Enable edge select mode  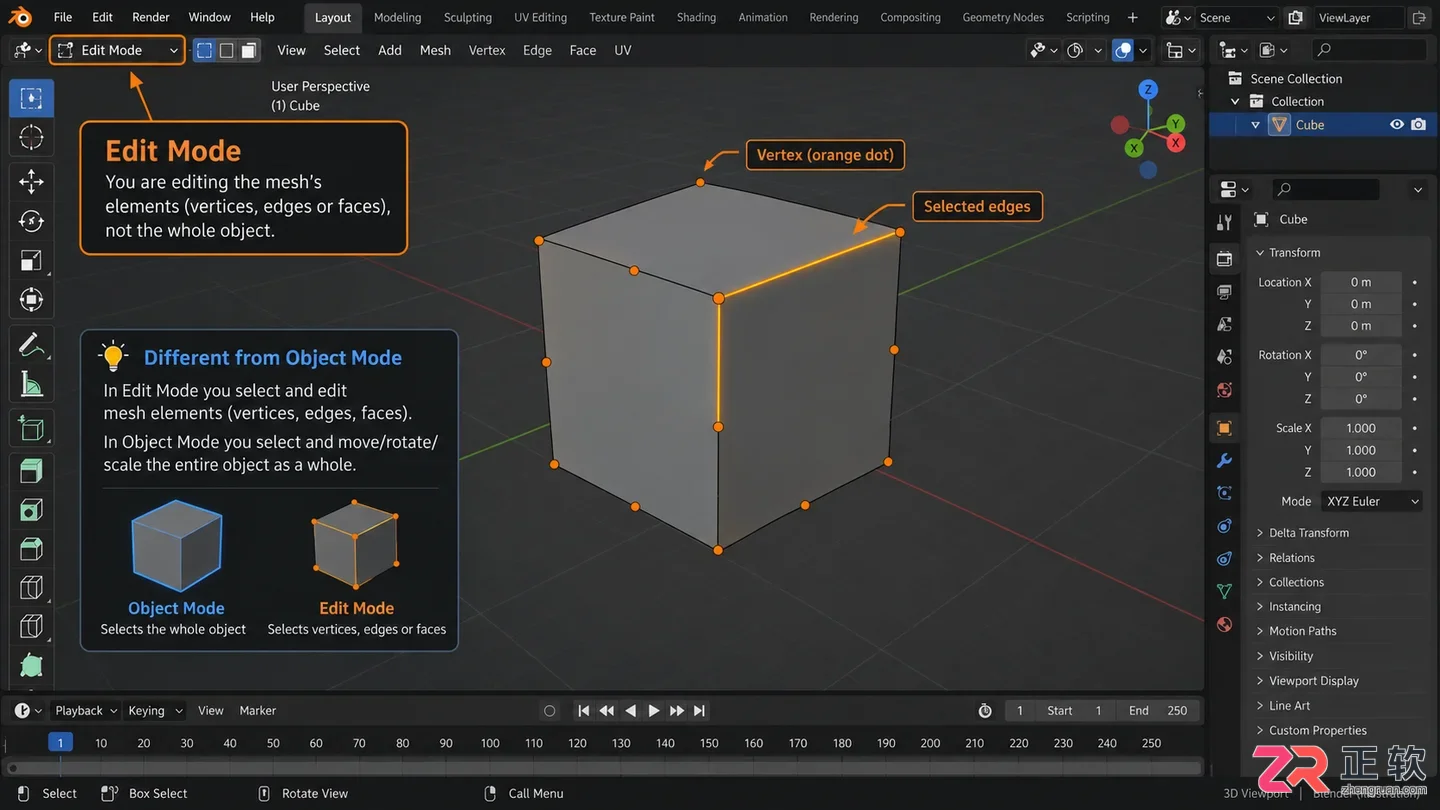[227, 50]
